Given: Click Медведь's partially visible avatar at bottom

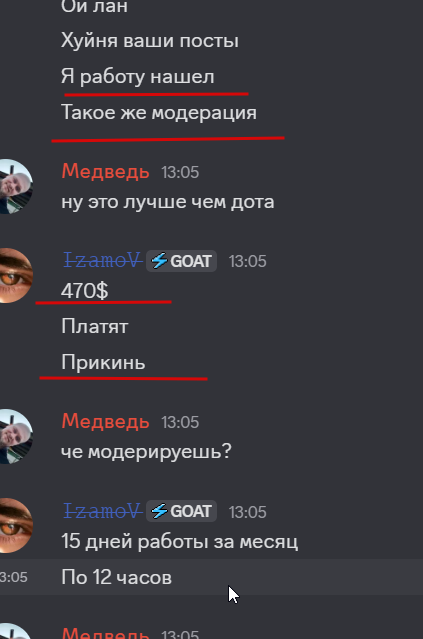Looking at the screenshot, I should pos(15,631).
